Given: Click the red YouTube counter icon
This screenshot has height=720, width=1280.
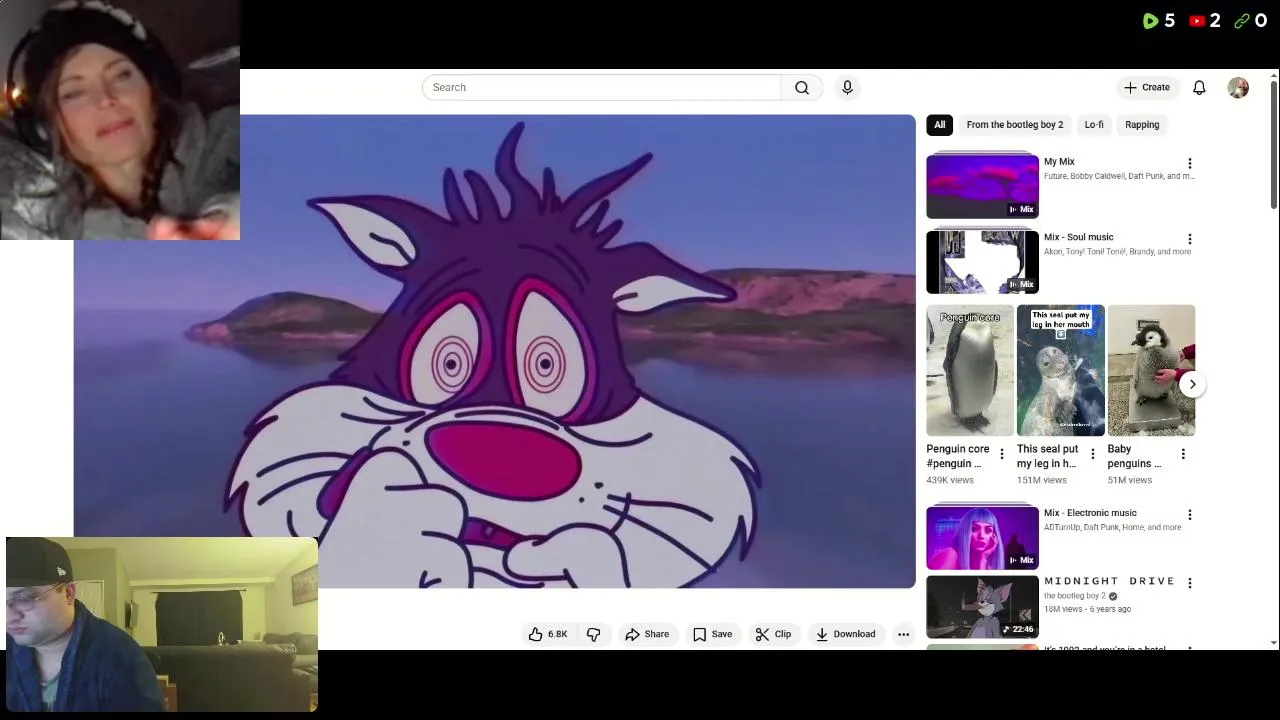Looking at the screenshot, I should click(1197, 21).
